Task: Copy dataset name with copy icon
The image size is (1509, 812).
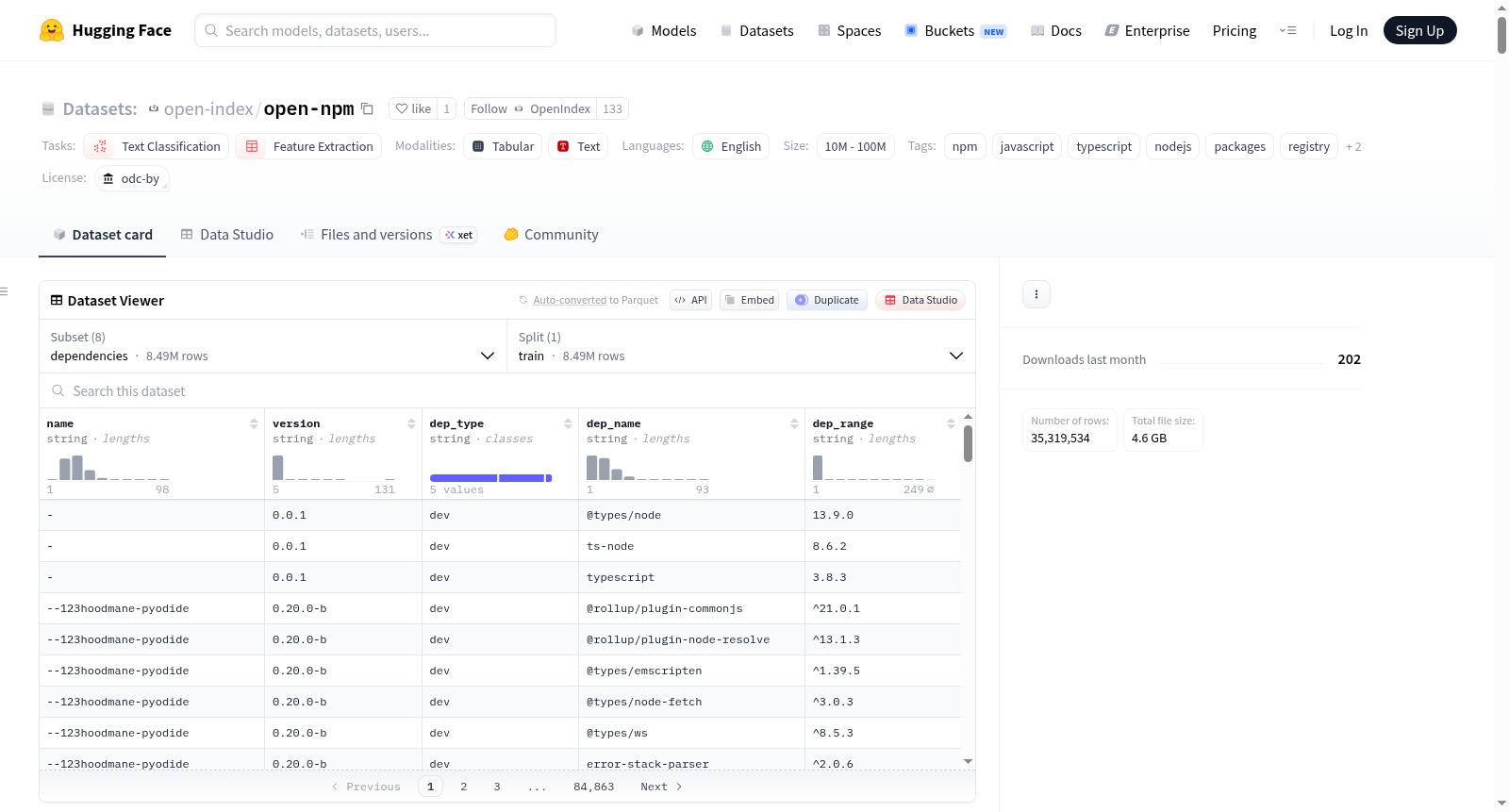Action: [368, 108]
